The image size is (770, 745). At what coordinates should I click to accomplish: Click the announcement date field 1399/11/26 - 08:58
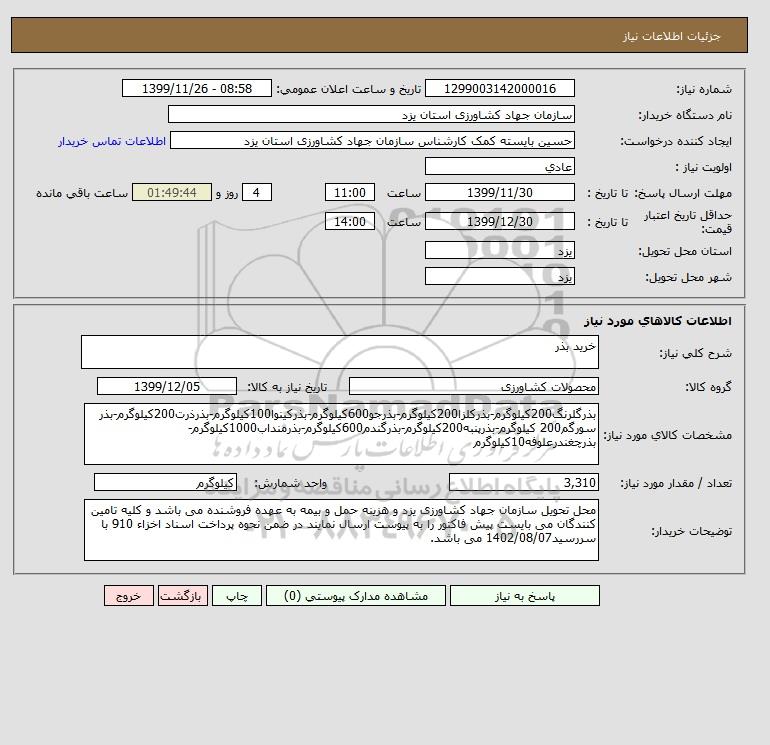(197, 89)
